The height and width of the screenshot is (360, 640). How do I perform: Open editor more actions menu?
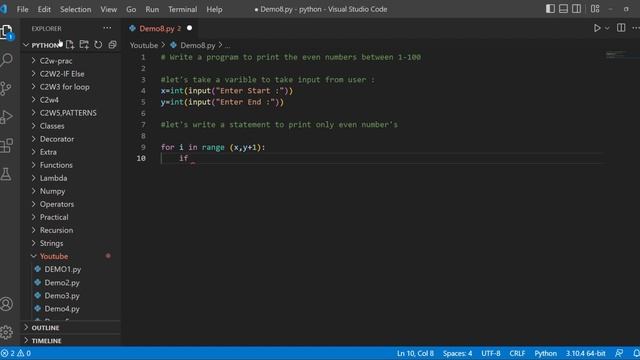636,28
